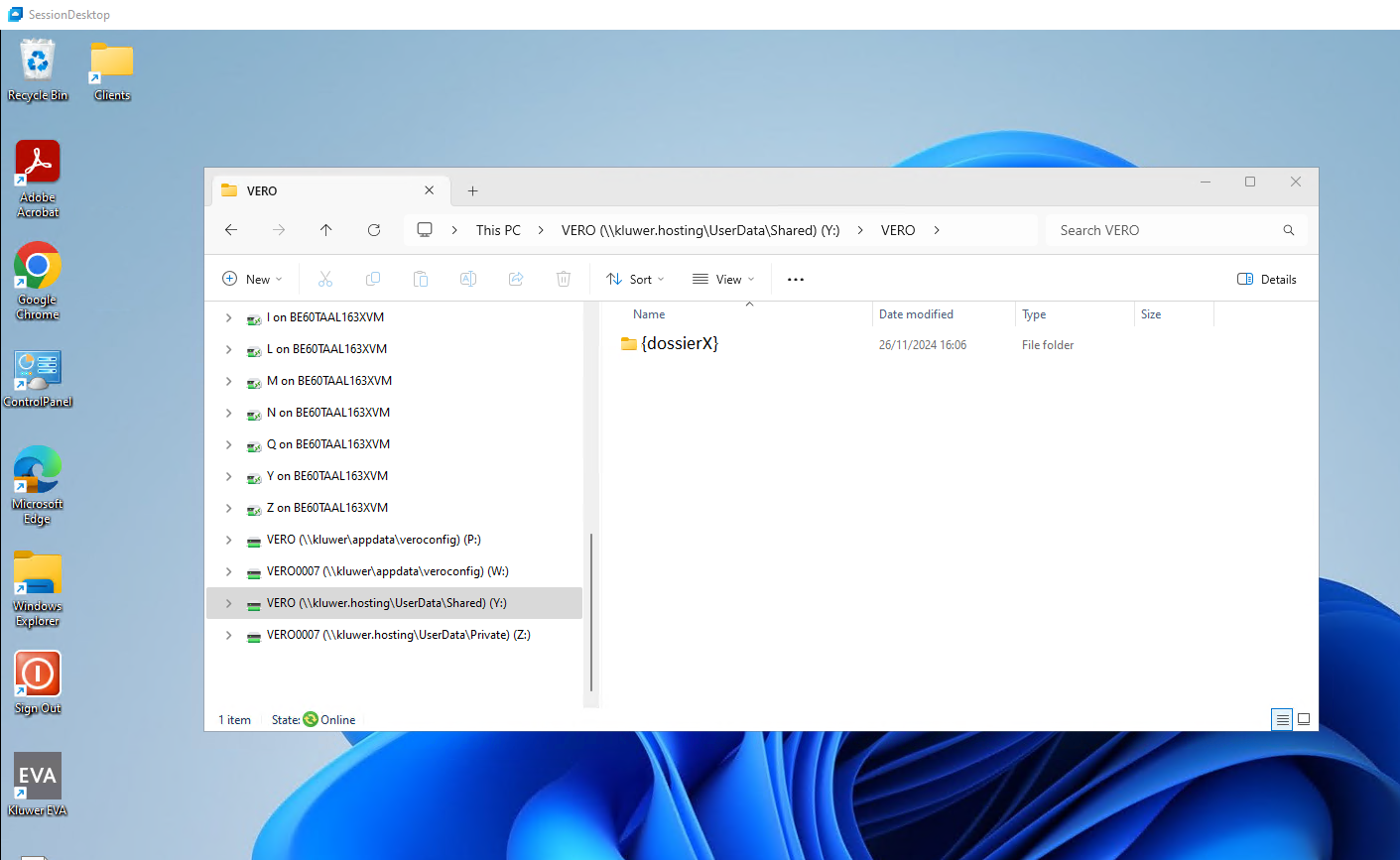Open the Kluwer EVA desktop shortcut

click(x=37, y=774)
